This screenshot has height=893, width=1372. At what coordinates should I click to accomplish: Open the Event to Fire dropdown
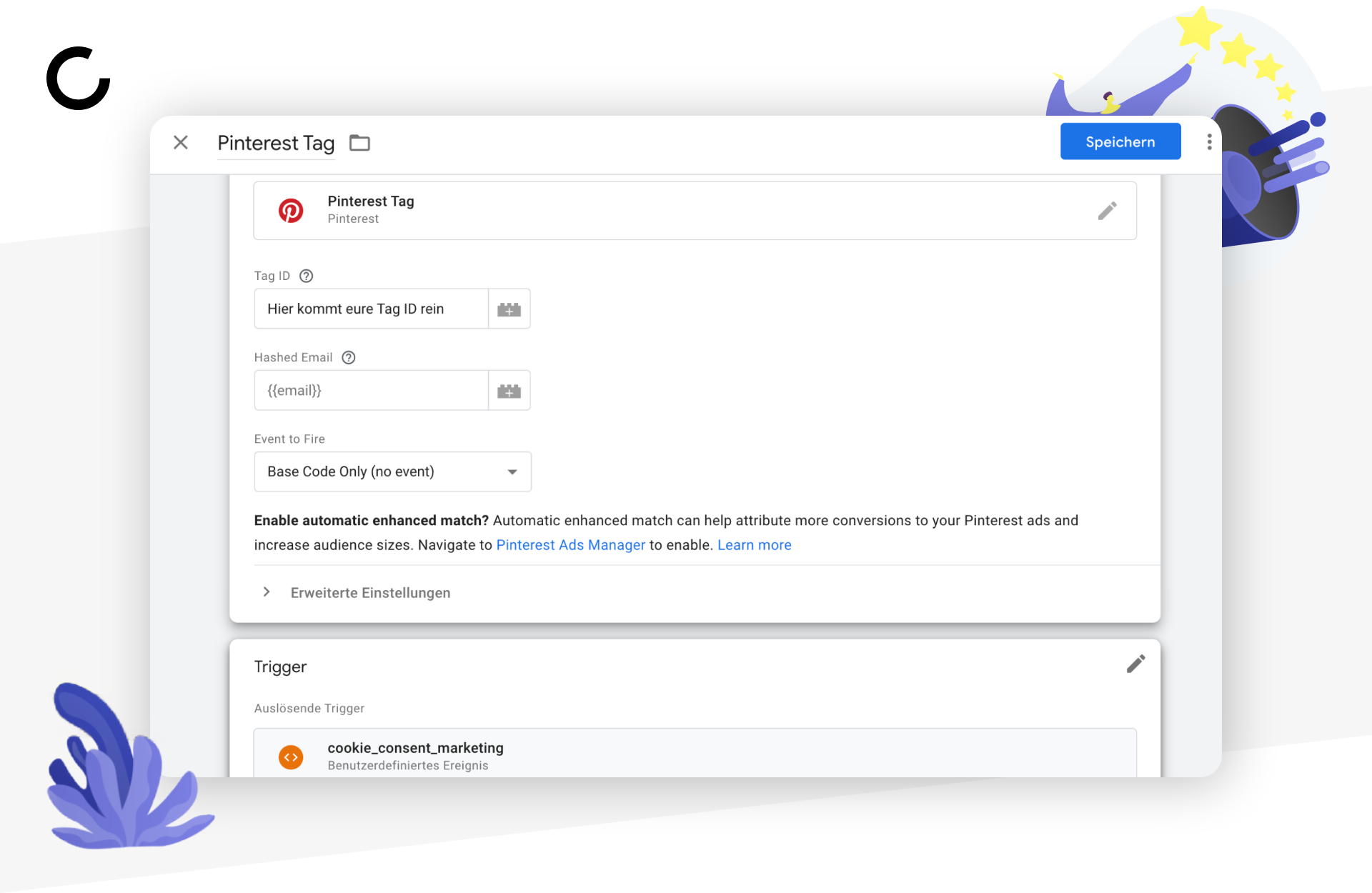click(392, 472)
